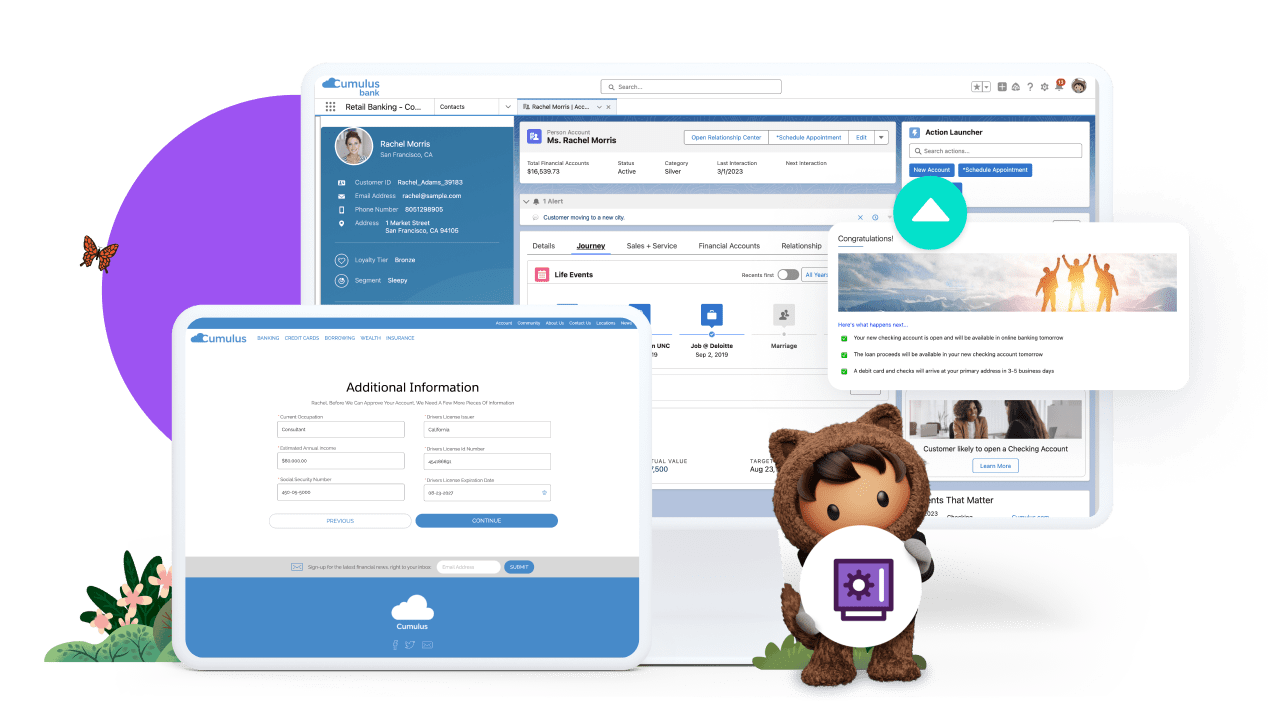Click the Facebook icon in Cumulus footer
The image size is (1268, 714).
(395, 645)
